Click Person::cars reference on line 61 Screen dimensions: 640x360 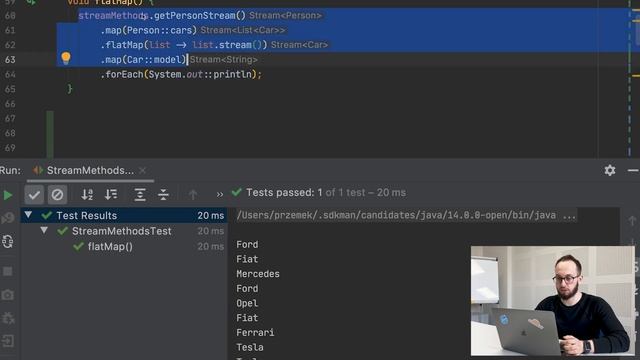pyautogui.click(x=160, y=30)
